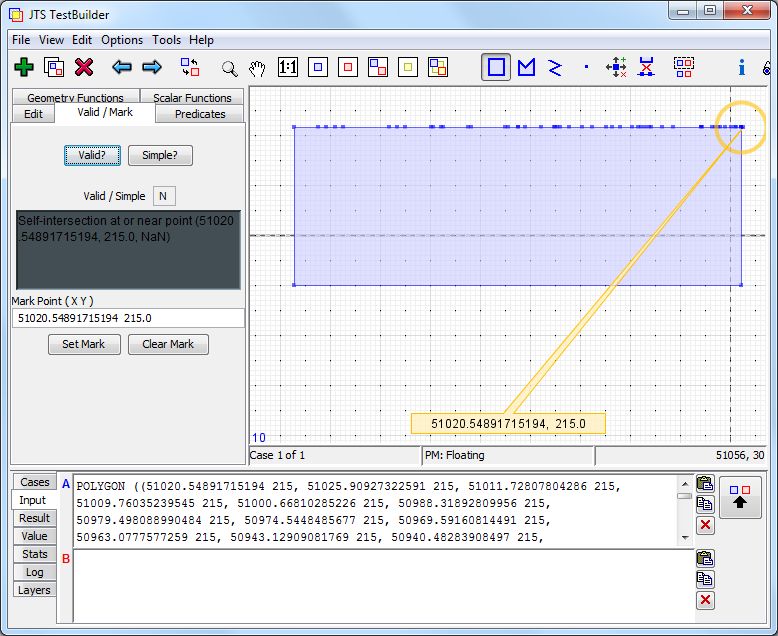778x636 pixels.
Task: Zoom to full extent of all geometries
Action: 438,67
